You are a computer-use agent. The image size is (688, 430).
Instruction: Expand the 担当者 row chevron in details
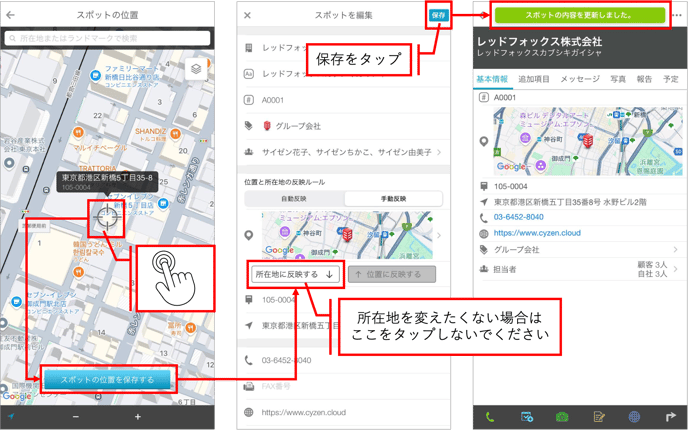pos(675,269)
